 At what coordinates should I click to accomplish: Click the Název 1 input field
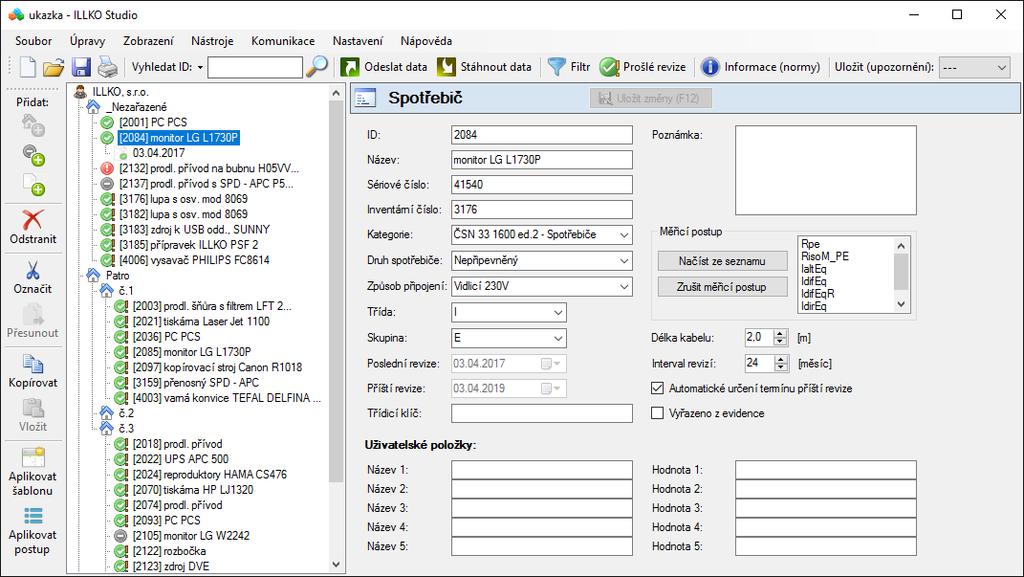(541, 470)
